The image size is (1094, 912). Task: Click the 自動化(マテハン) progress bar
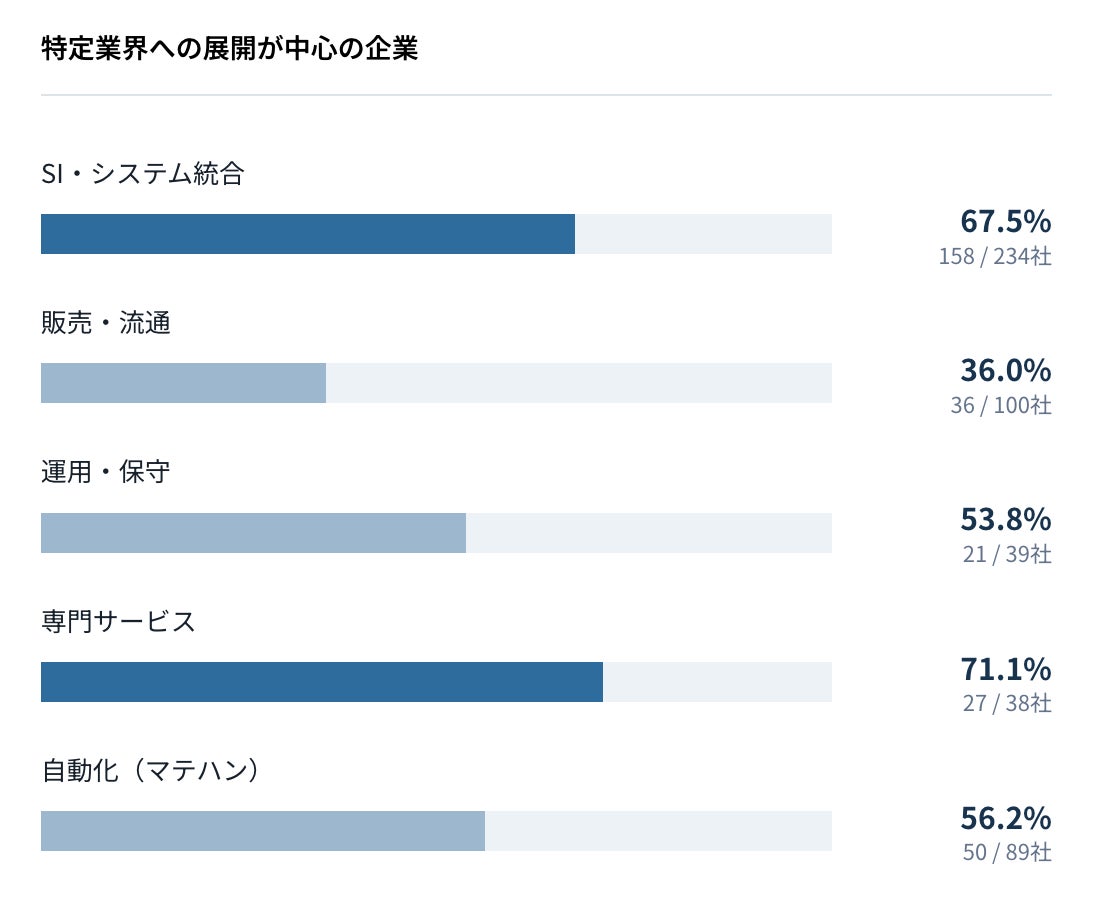(x=436, y=831)
